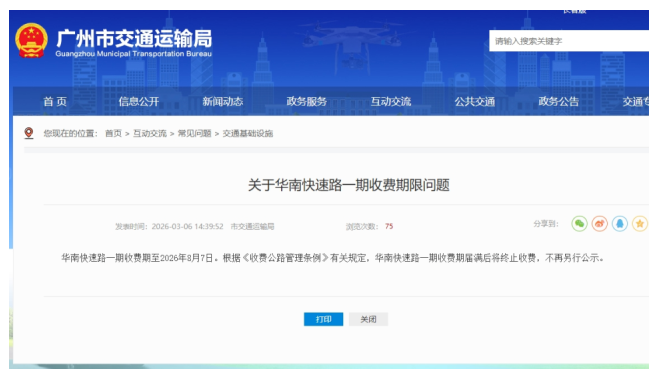Click the blue 打印 button

click(323, 319)
